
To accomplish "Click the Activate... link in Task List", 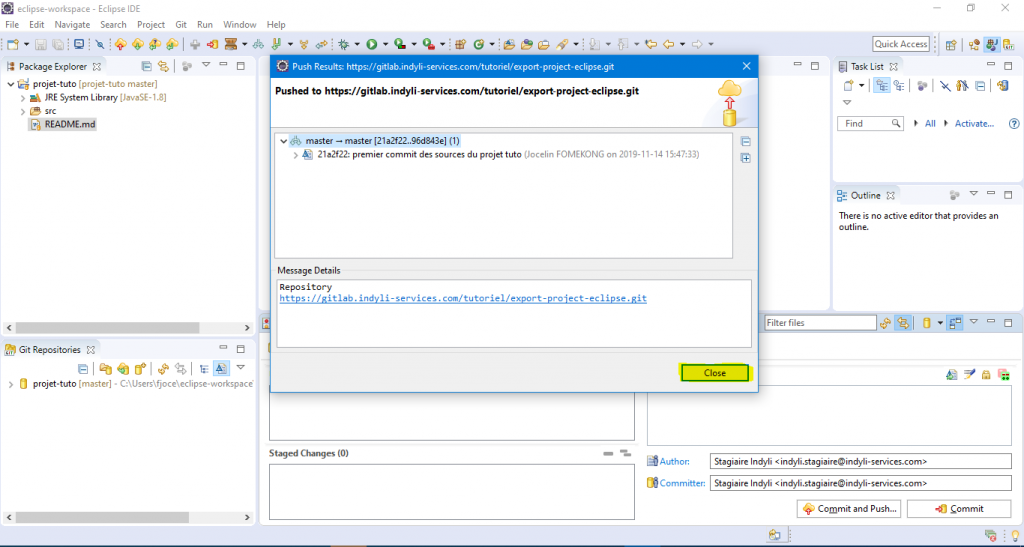I will click(x=974, y=123).
